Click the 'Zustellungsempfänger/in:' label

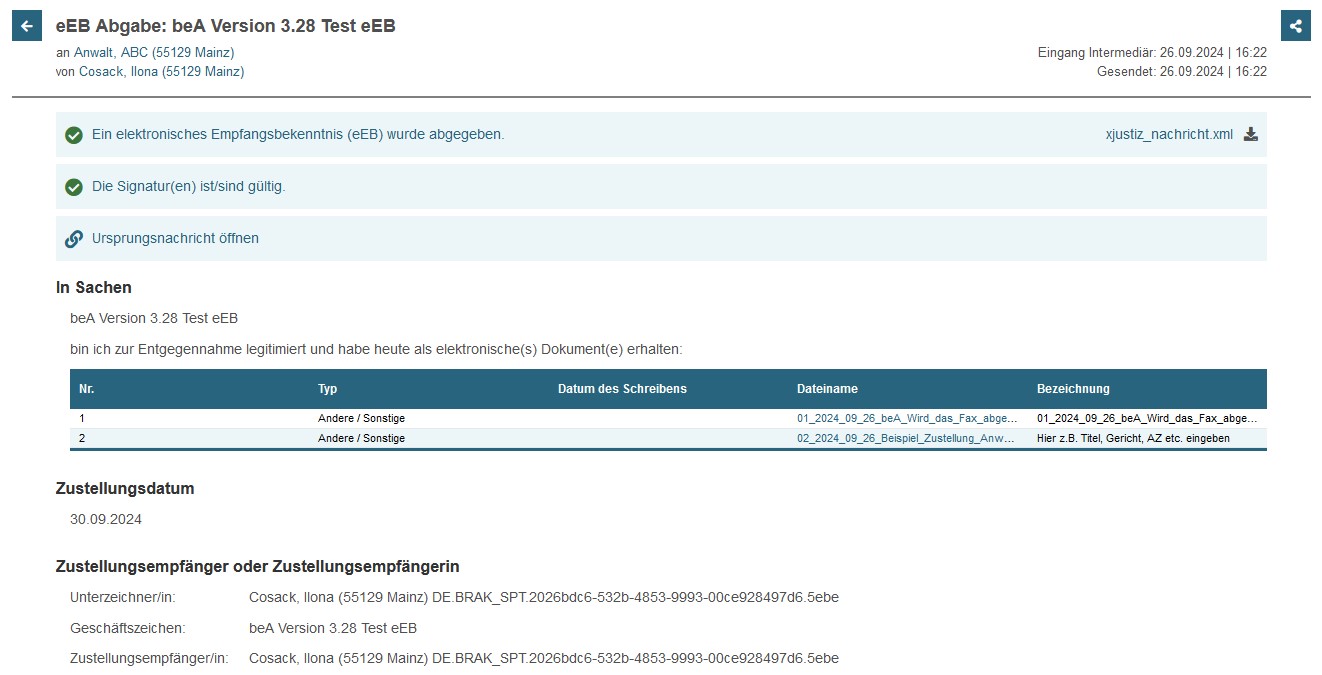coord(149,659)
